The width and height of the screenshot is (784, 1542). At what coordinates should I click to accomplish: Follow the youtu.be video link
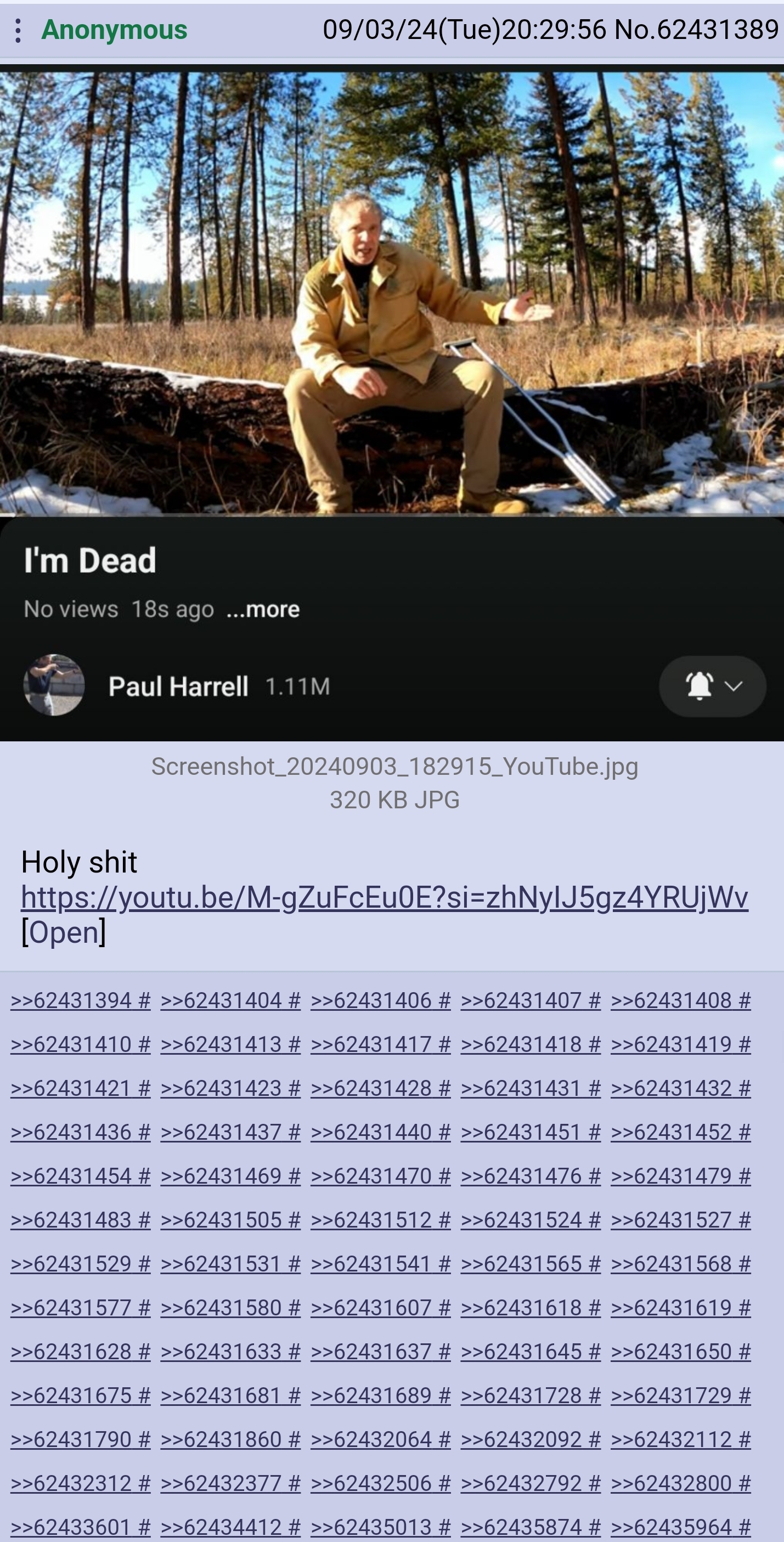pyautogui.click(x=384, y=897)
